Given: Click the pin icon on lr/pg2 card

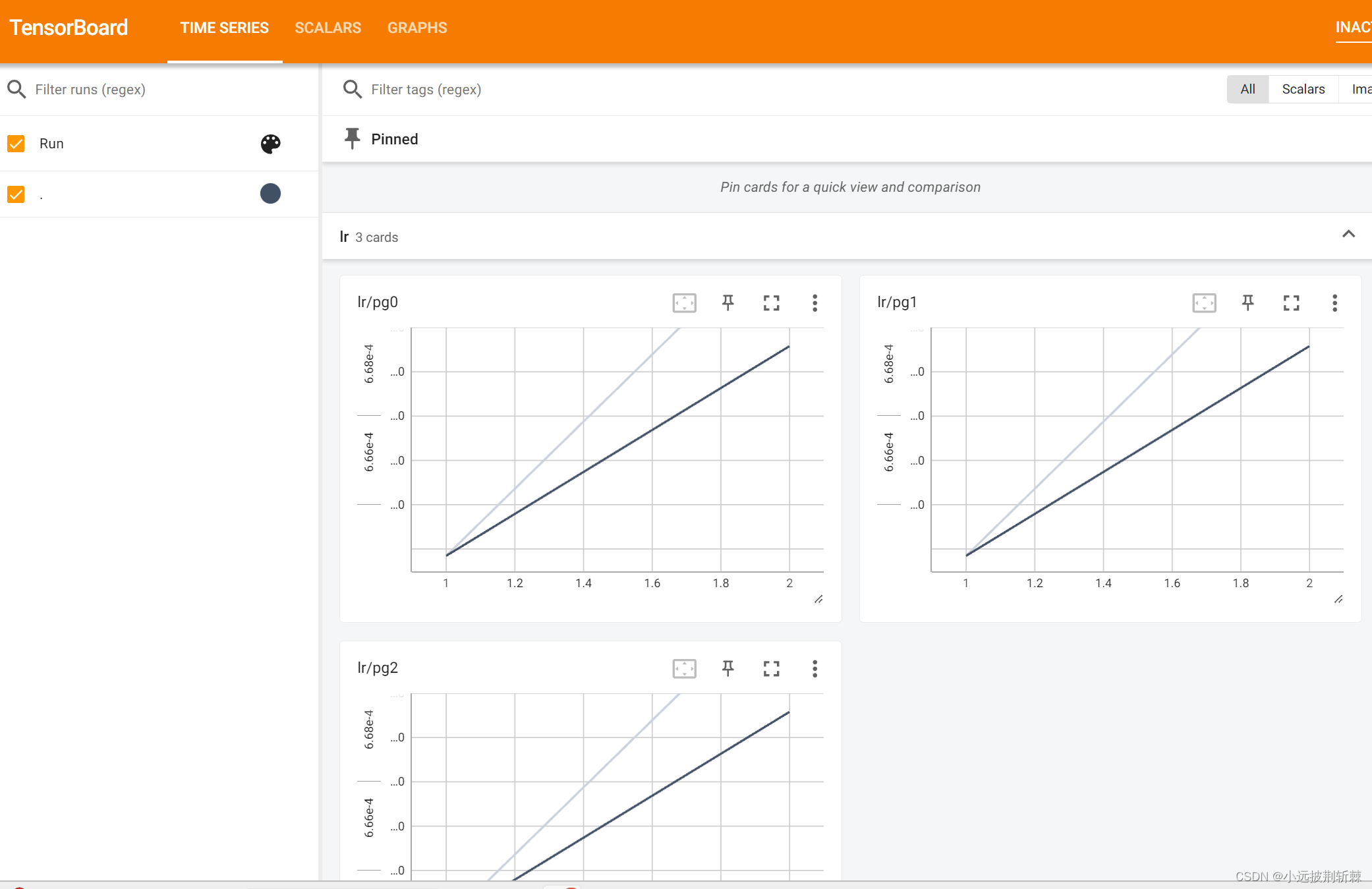Looking at the screenshot, I should (728, 668).
